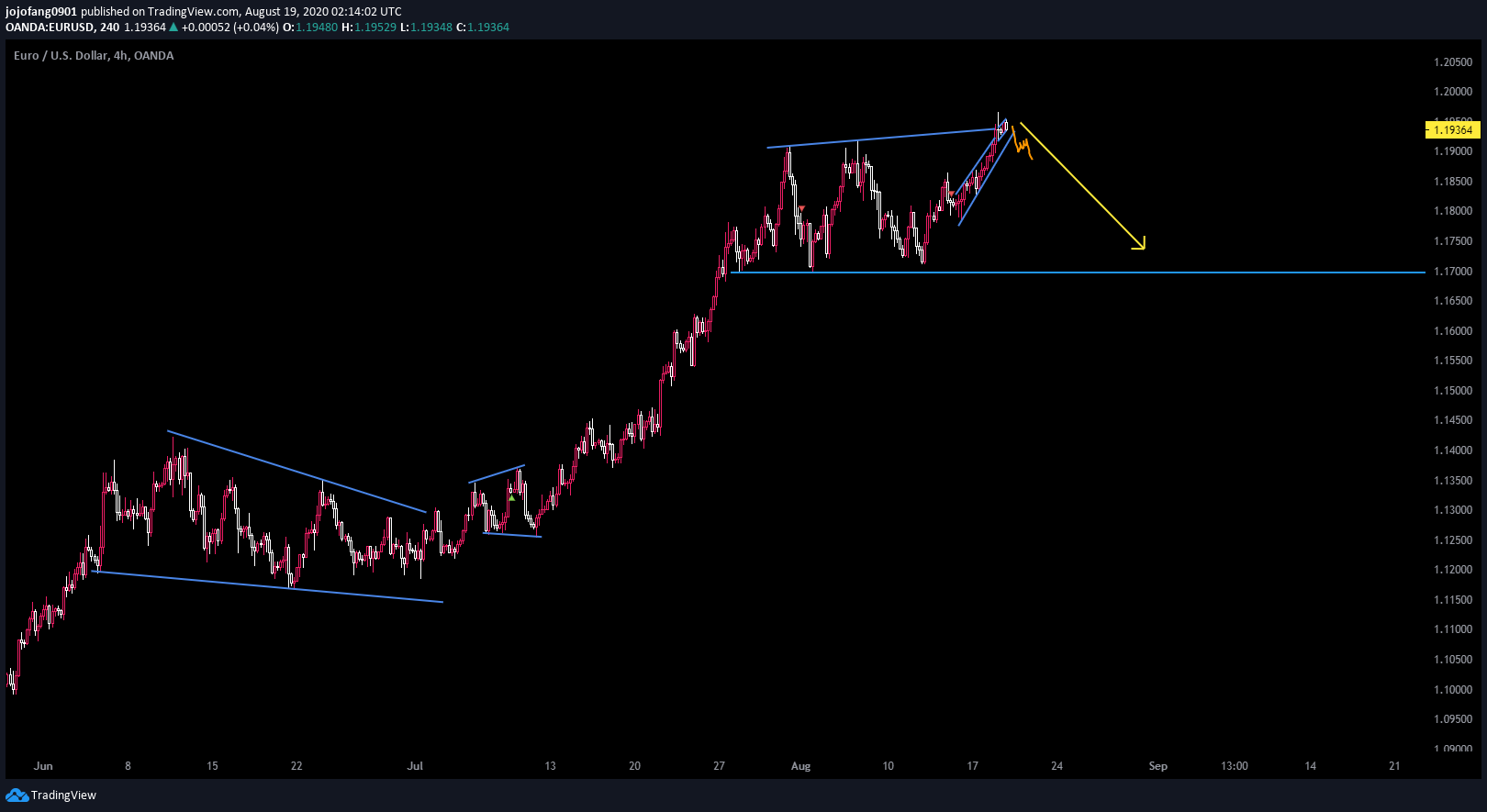
Task: Click the +0.00052 (+0.04%) change value
Action: click(229, 28)
